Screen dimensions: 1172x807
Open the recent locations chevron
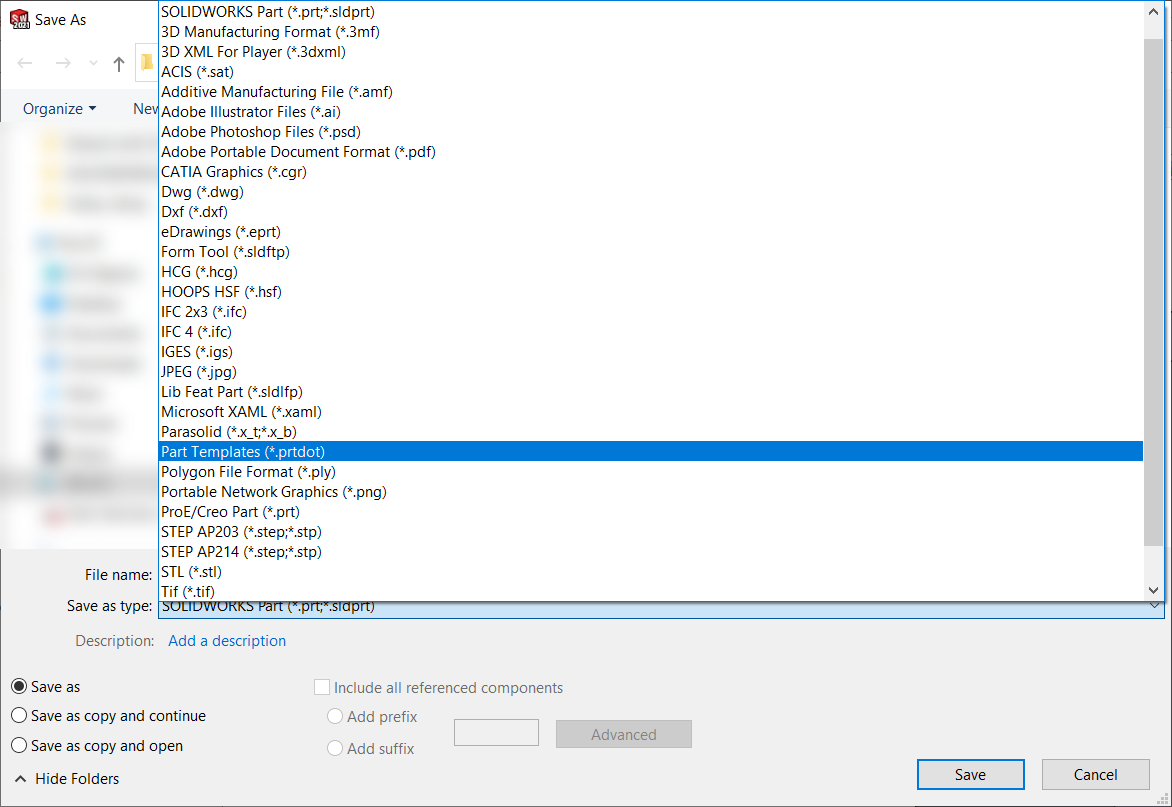click(93, 63)
